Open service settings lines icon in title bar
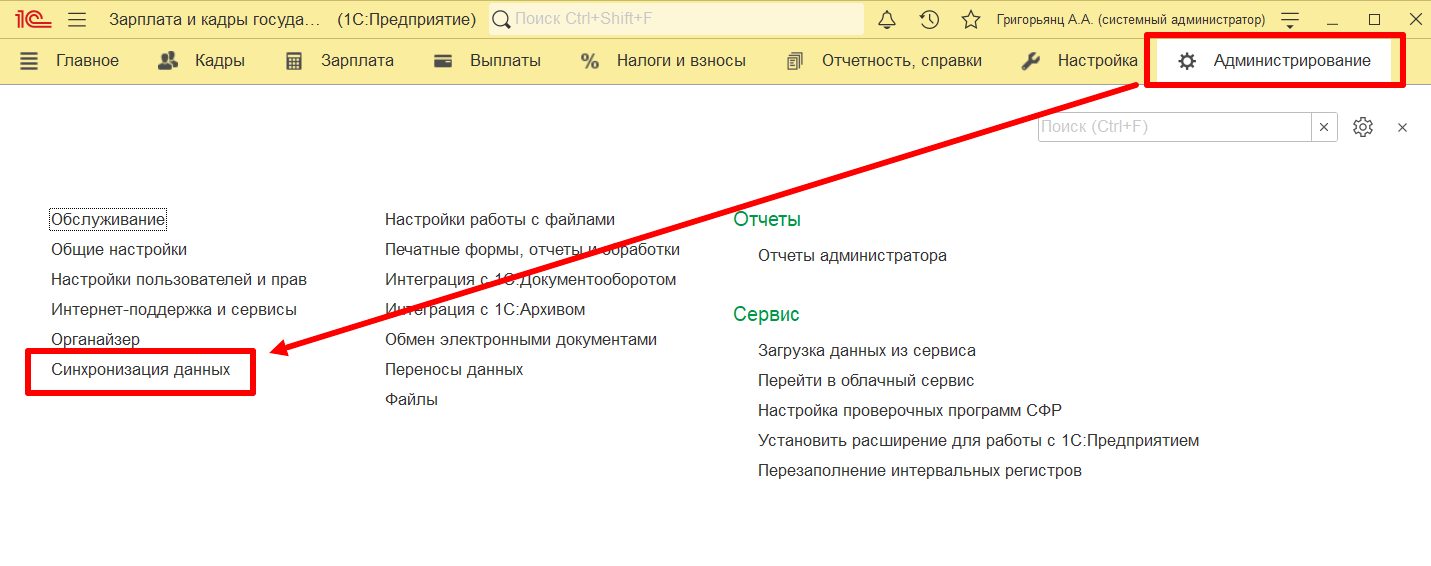 (1290, 19)
